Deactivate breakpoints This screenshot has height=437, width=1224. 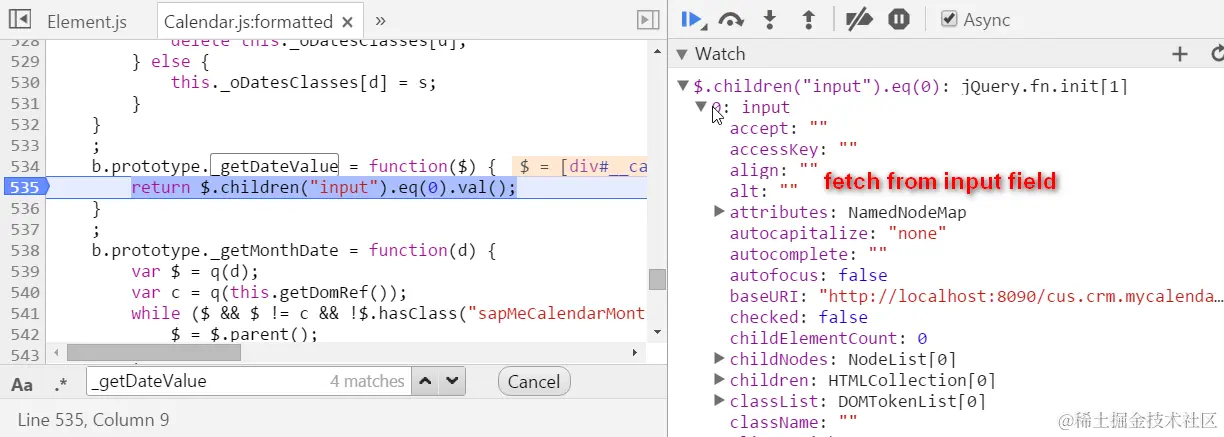pyautogui.click(x=859, y=20)
